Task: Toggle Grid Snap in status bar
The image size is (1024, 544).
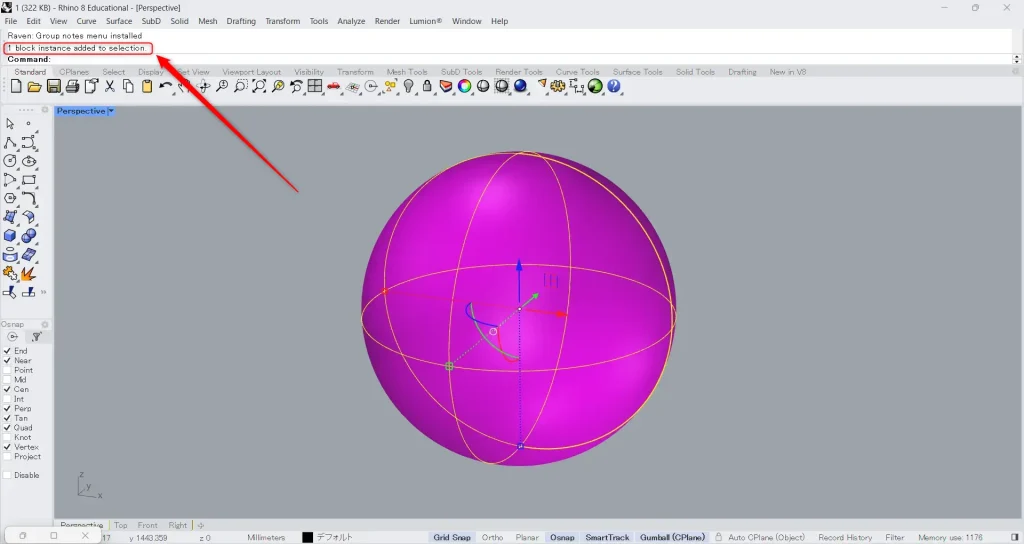Action: click(452, 537)
